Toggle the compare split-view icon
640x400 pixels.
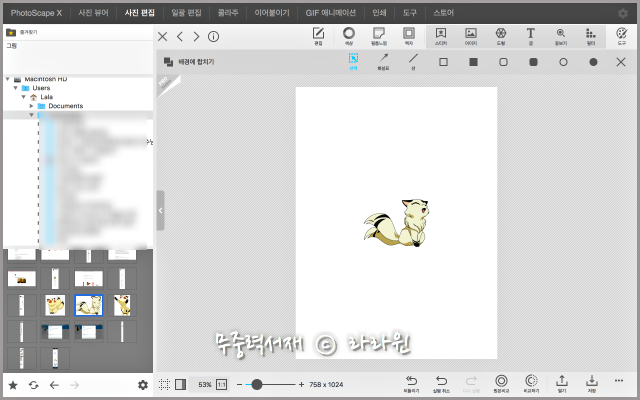[180, 384]
